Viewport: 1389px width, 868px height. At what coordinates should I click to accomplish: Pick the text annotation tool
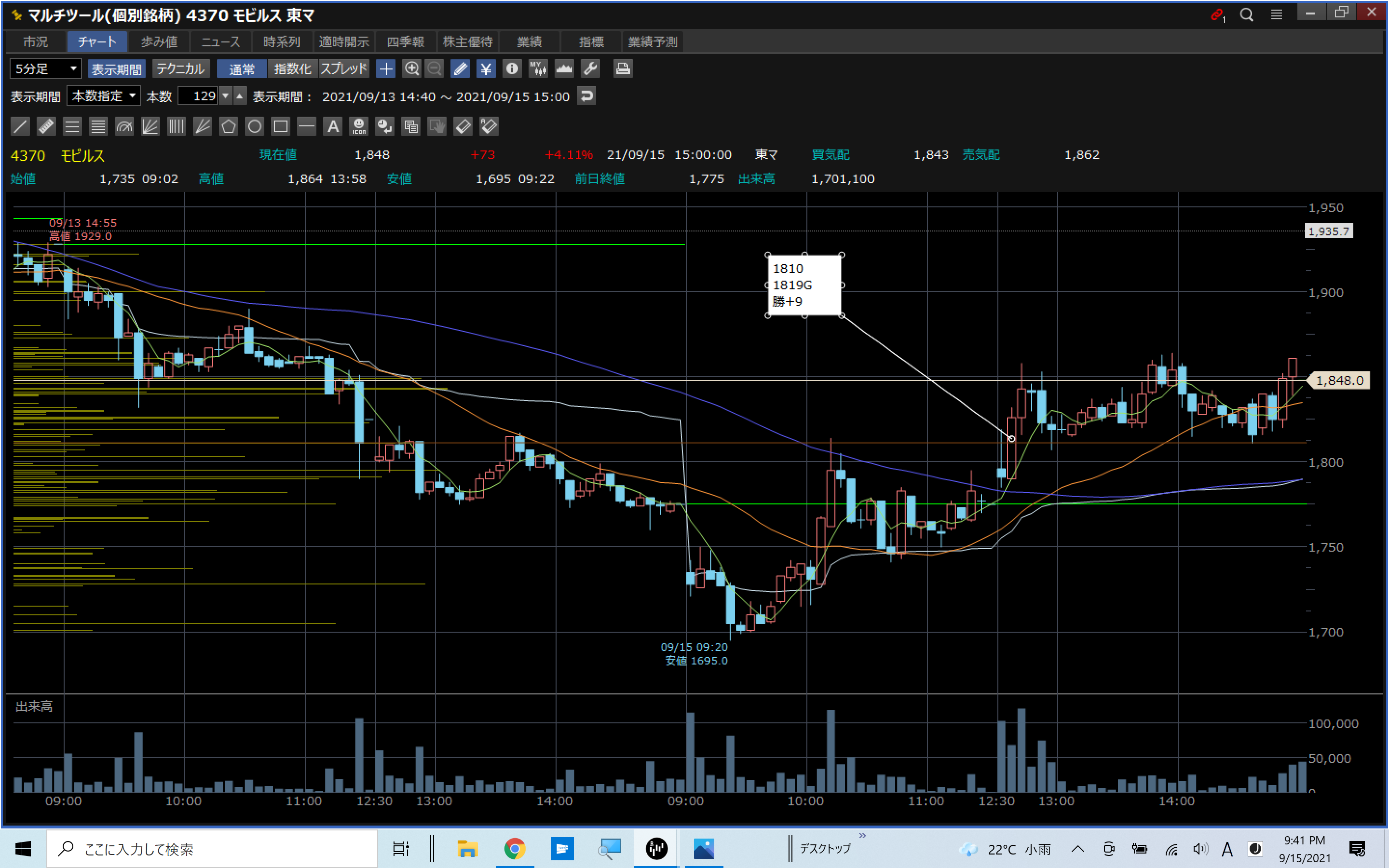pos(333,126)
